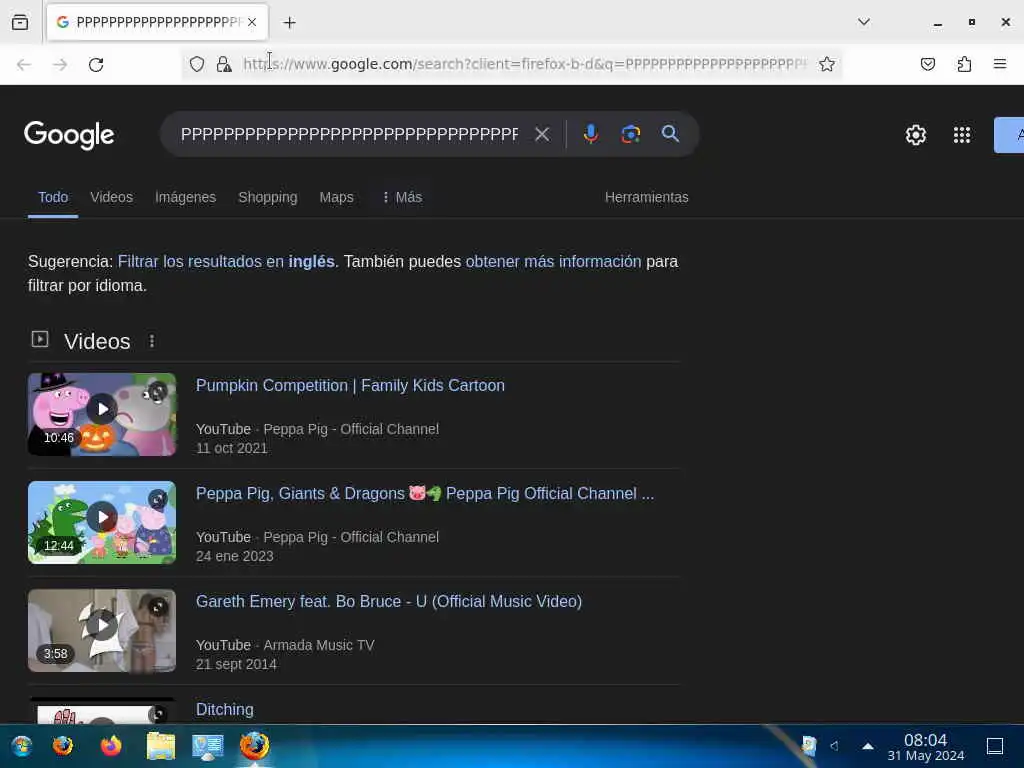Screen dimensions: 1024x768
Task: Open Videos section three-dot options
Action: point(152,341)
